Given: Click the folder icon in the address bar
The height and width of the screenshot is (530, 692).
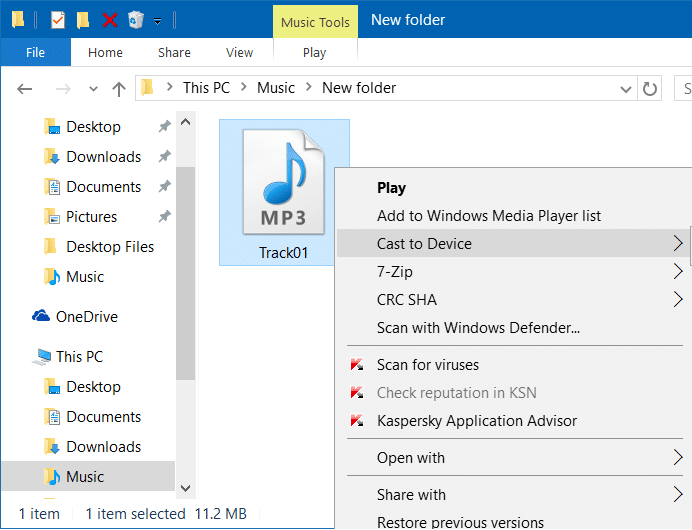Looking at the screenshot, I should pos(147,88).
